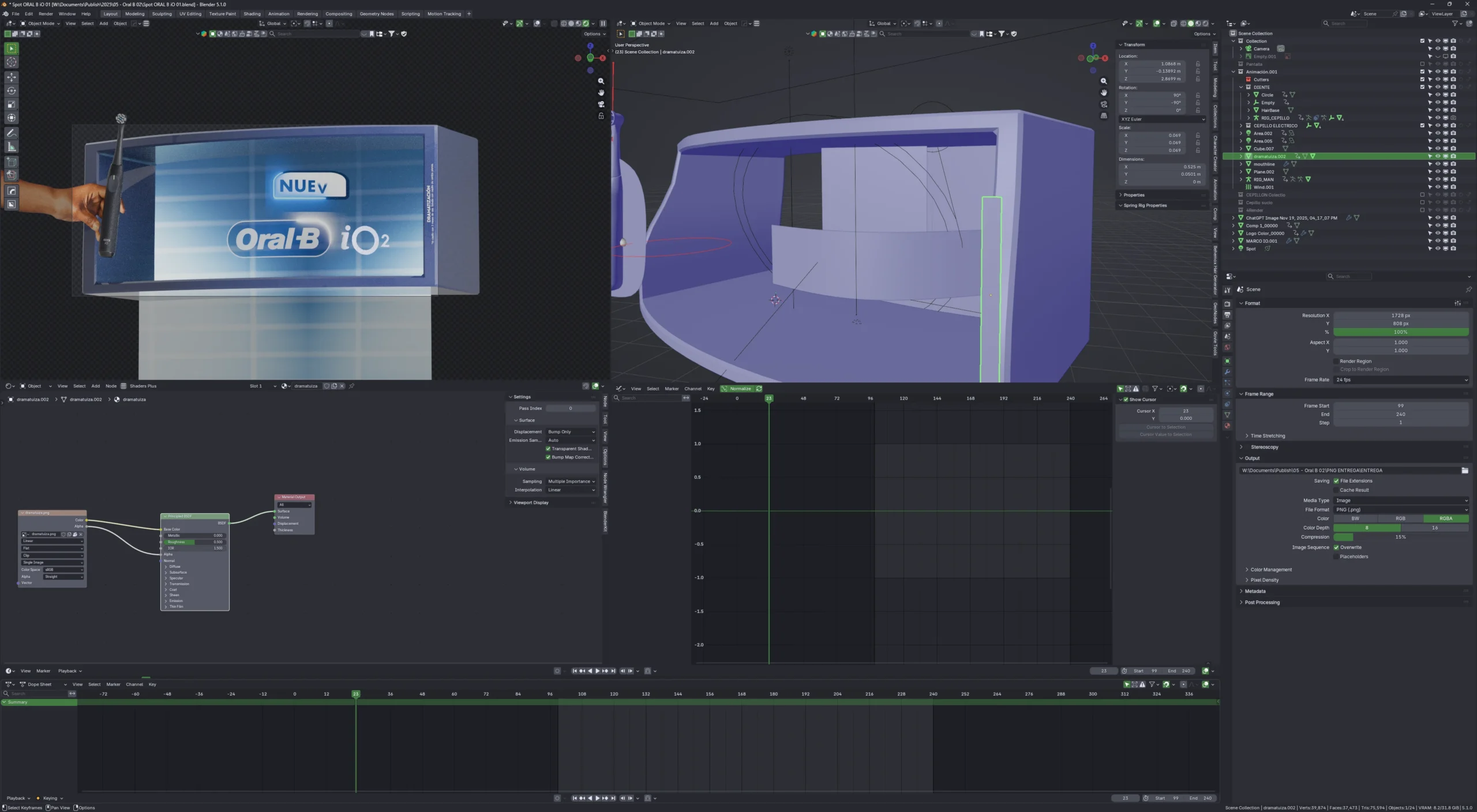Screen dimensions: 1477x812
Task: Open the Media Type dropdown
Action: pos(1401,501)
